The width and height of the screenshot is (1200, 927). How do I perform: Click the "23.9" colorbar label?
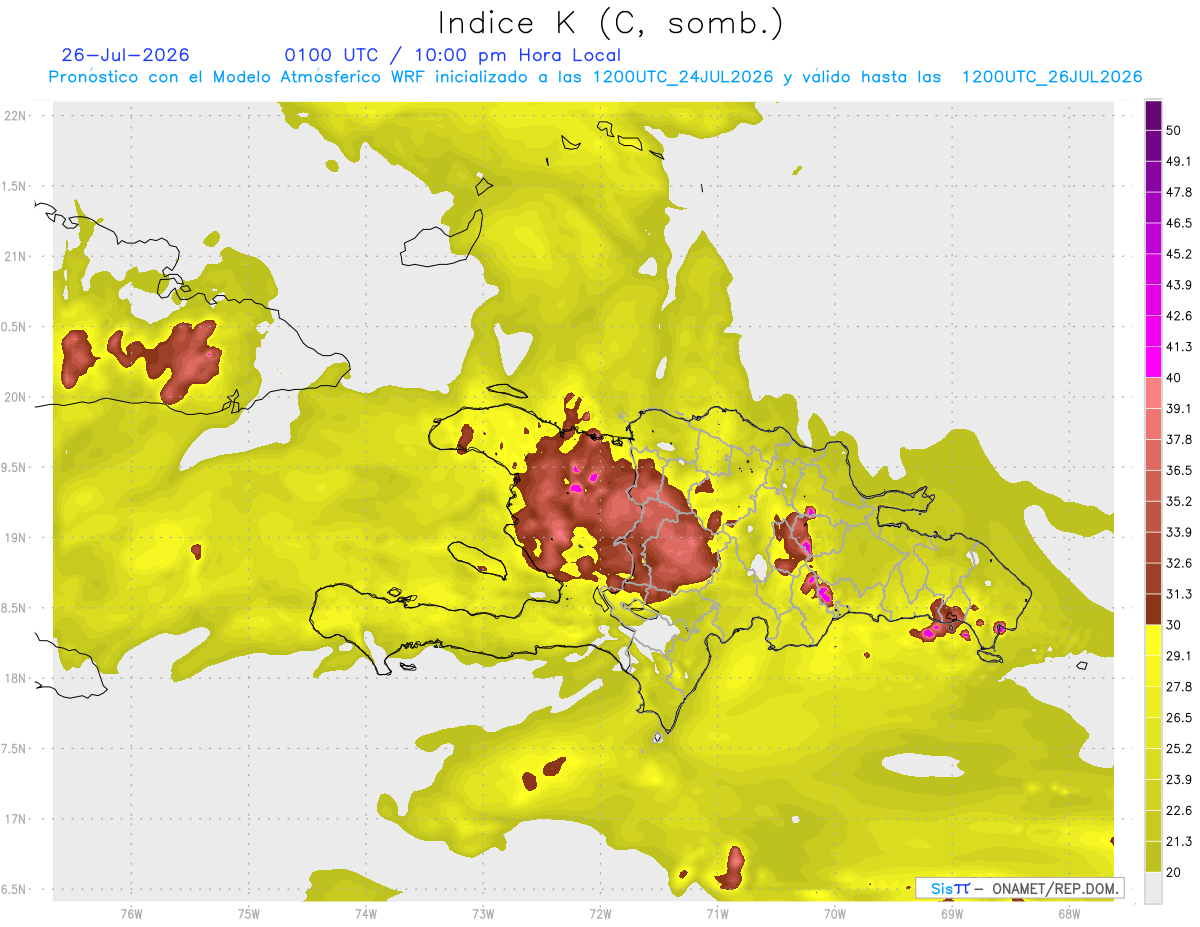pos(1179,779)
